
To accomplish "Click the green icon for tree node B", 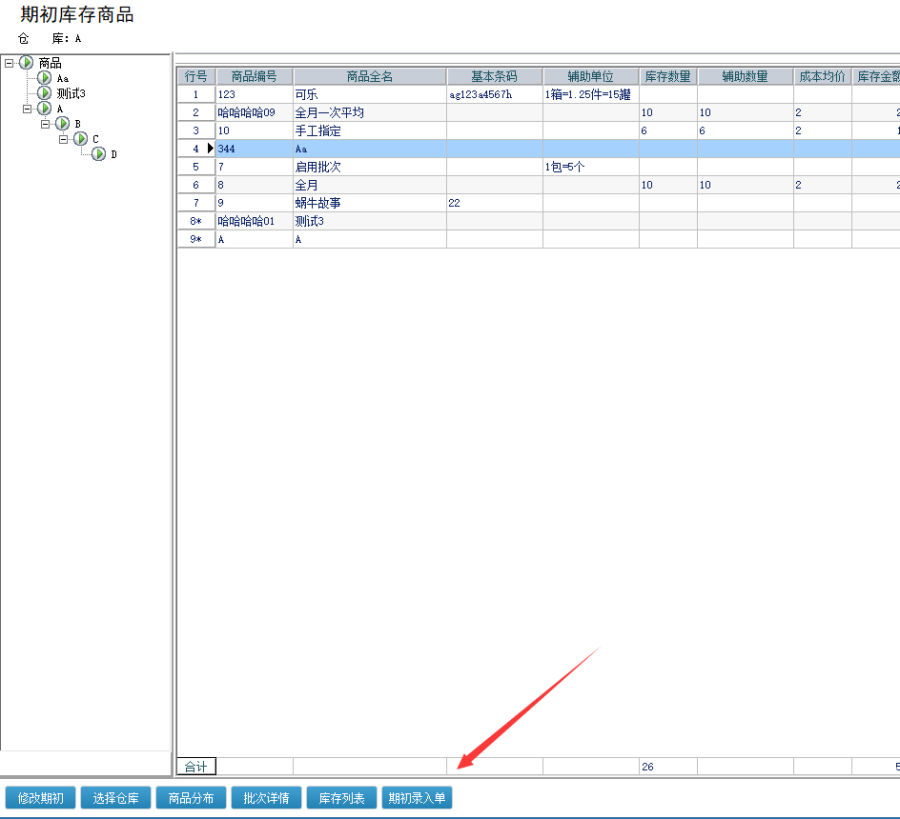I will (x=62, y=124).
